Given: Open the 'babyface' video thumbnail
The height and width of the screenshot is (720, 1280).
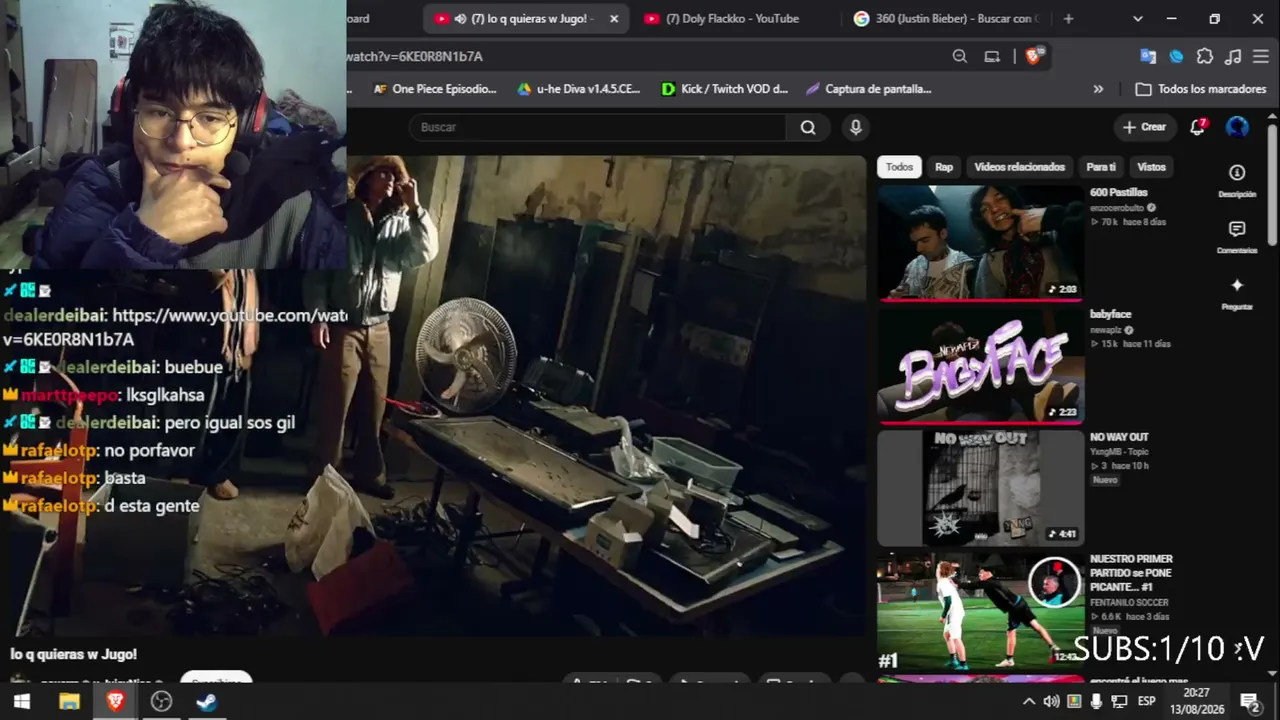Looking at the screenshot, I should 981,366.
